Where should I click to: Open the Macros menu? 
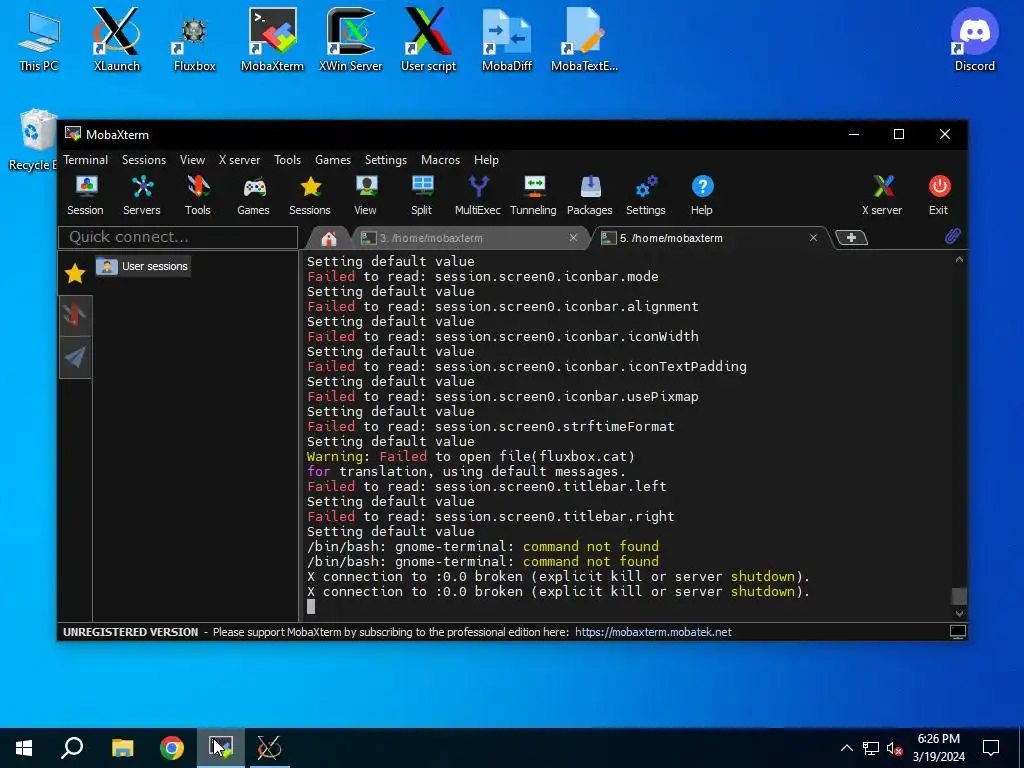[440, 160]
